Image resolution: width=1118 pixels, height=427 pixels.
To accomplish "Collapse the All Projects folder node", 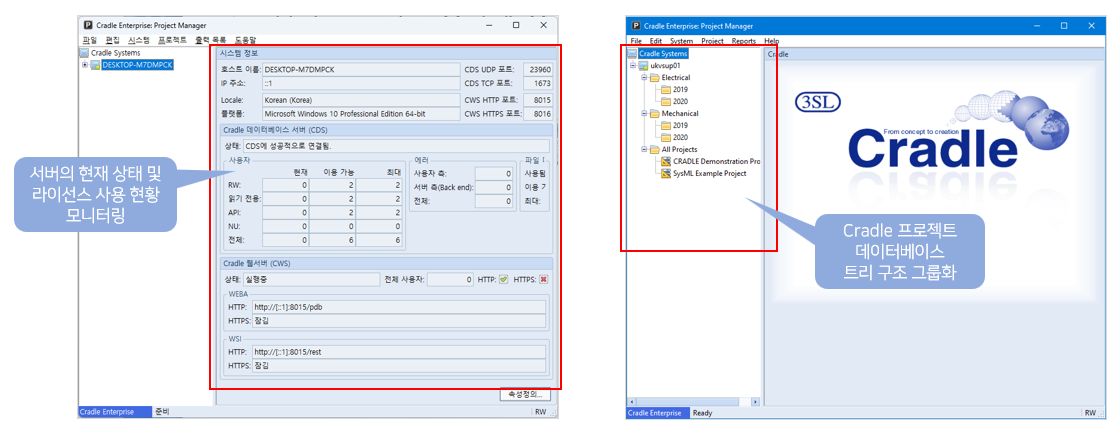I will [644, 149].
